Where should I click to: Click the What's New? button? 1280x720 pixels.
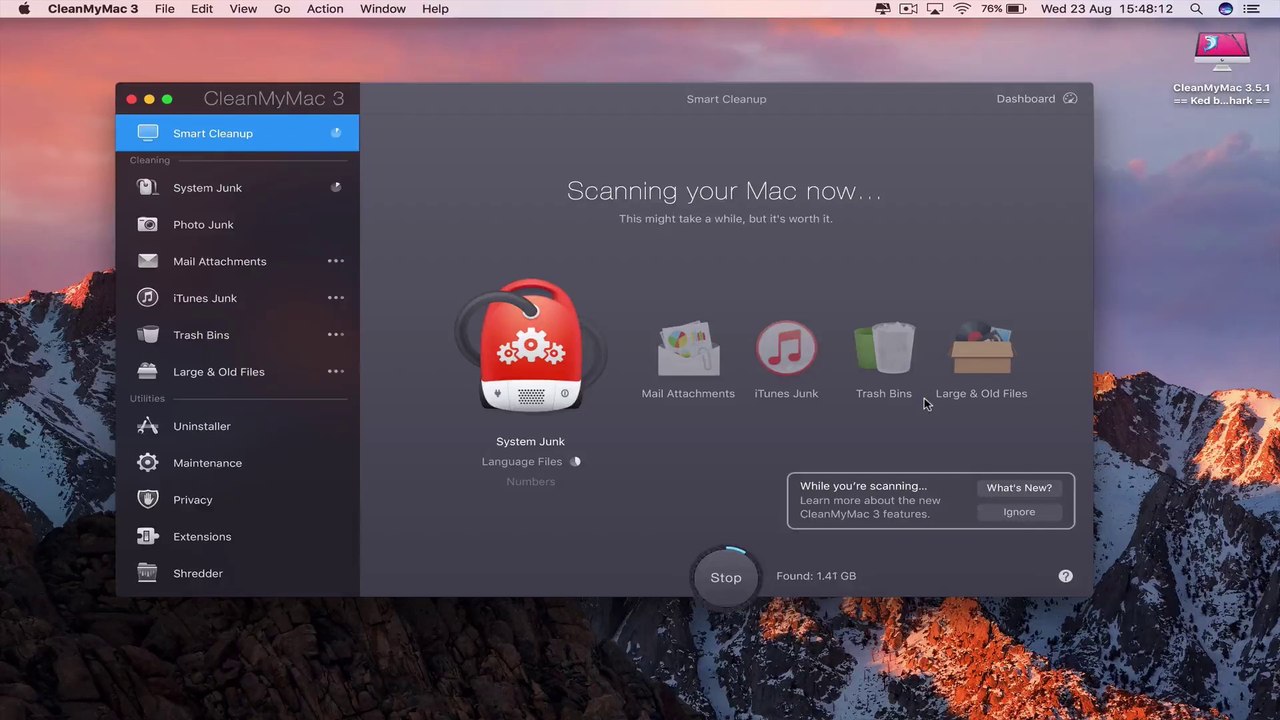[1019, 488]
